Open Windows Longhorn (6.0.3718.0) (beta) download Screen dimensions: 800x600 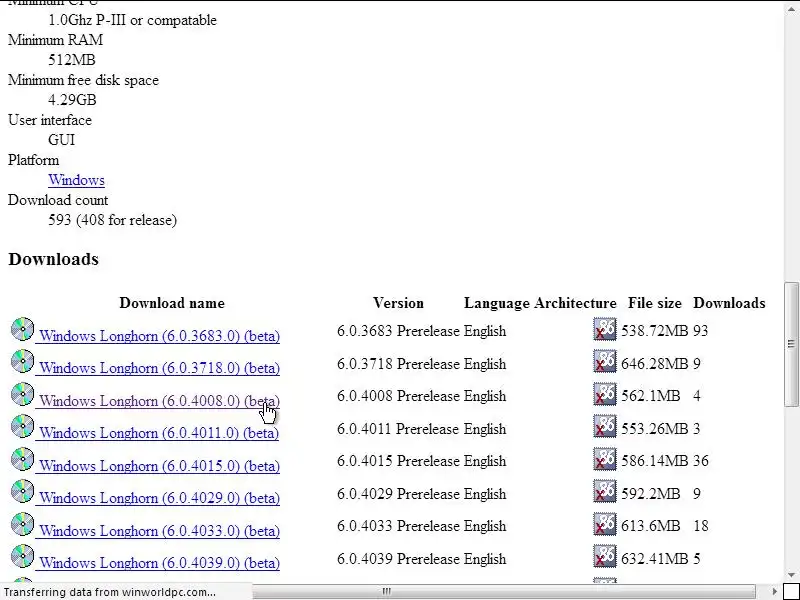pyautogui.click(x=159, y=368)
